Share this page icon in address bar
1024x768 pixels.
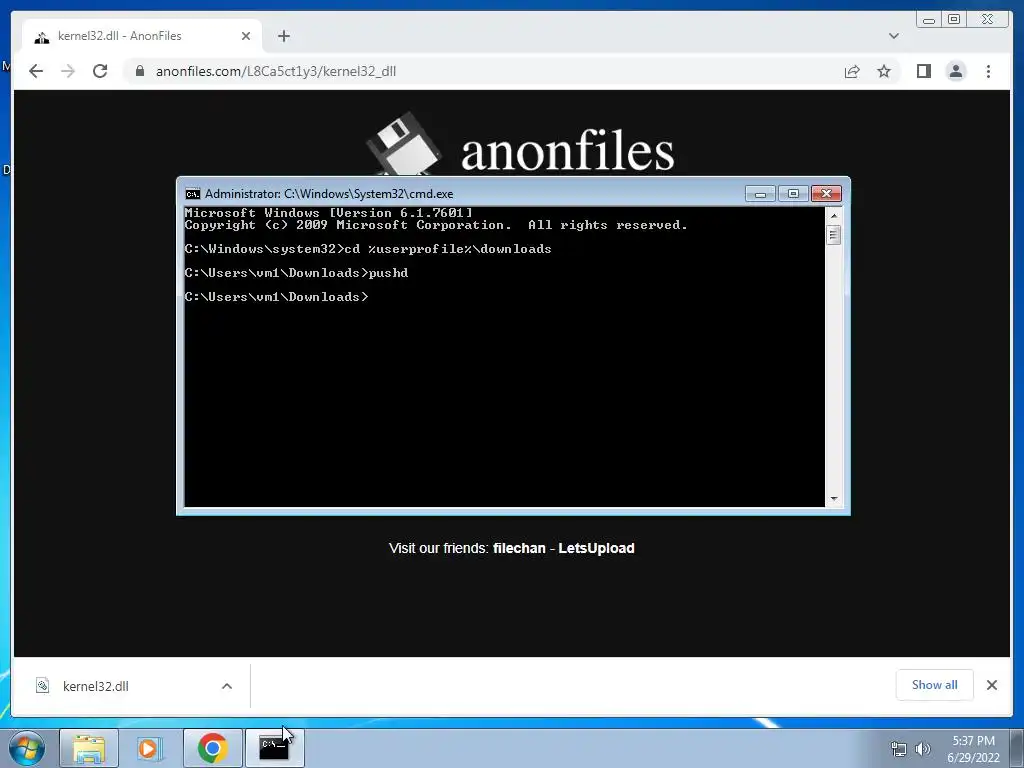[852, 71]
